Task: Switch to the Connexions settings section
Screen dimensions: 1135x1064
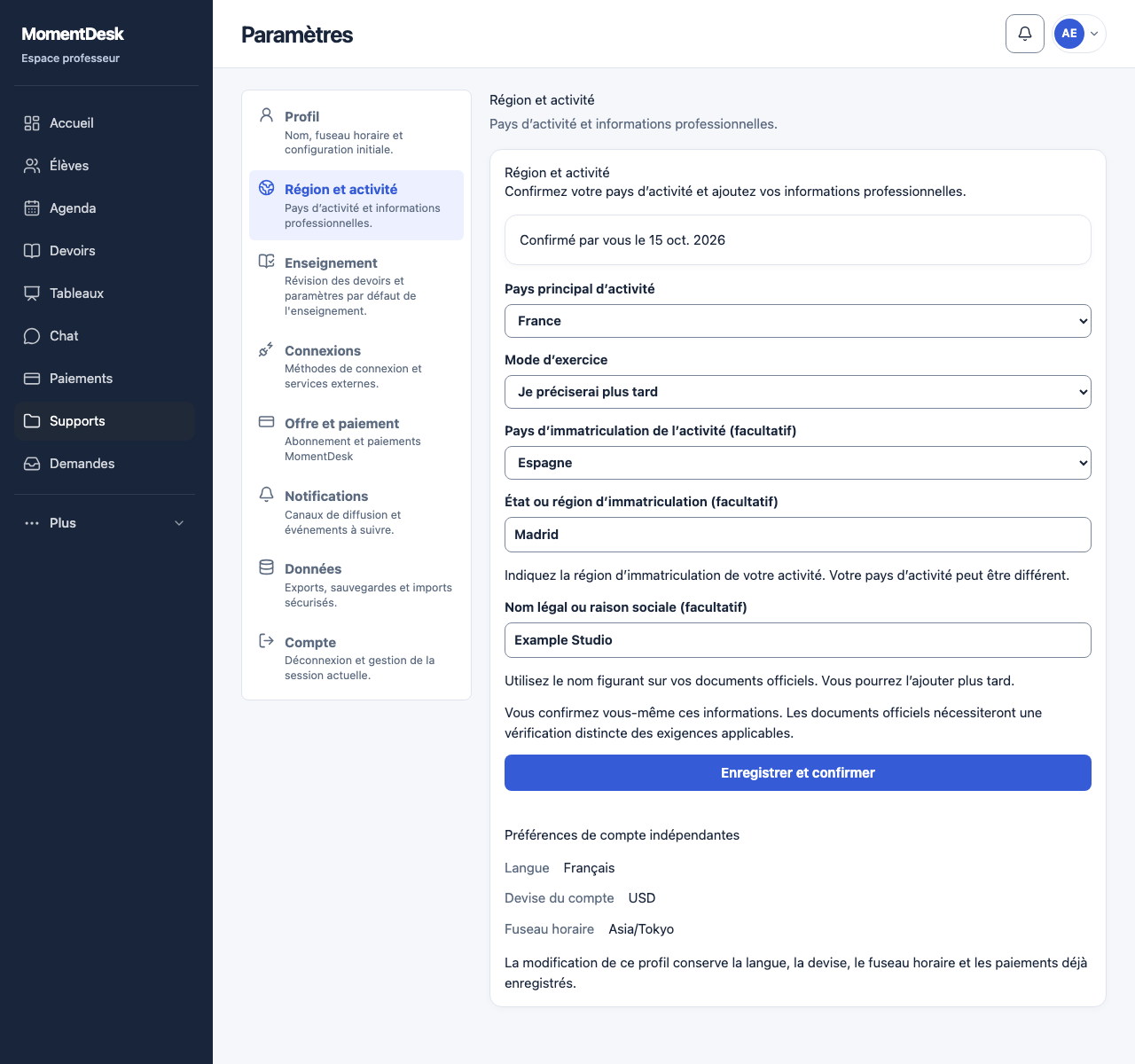Action: 356,366
